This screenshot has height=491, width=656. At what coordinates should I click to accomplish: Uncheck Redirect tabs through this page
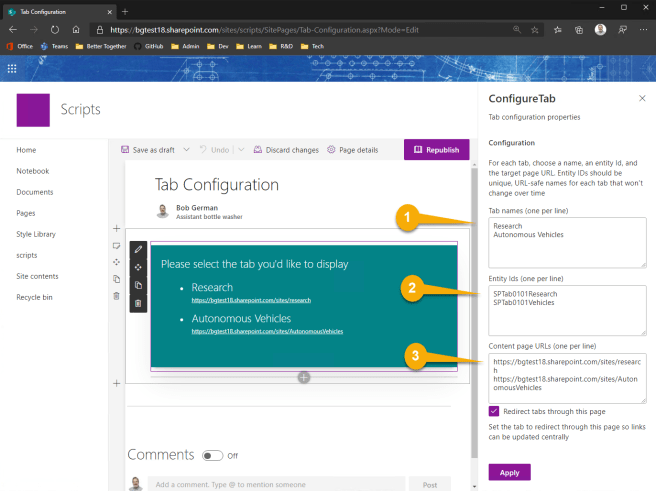(x=494, y=411)
